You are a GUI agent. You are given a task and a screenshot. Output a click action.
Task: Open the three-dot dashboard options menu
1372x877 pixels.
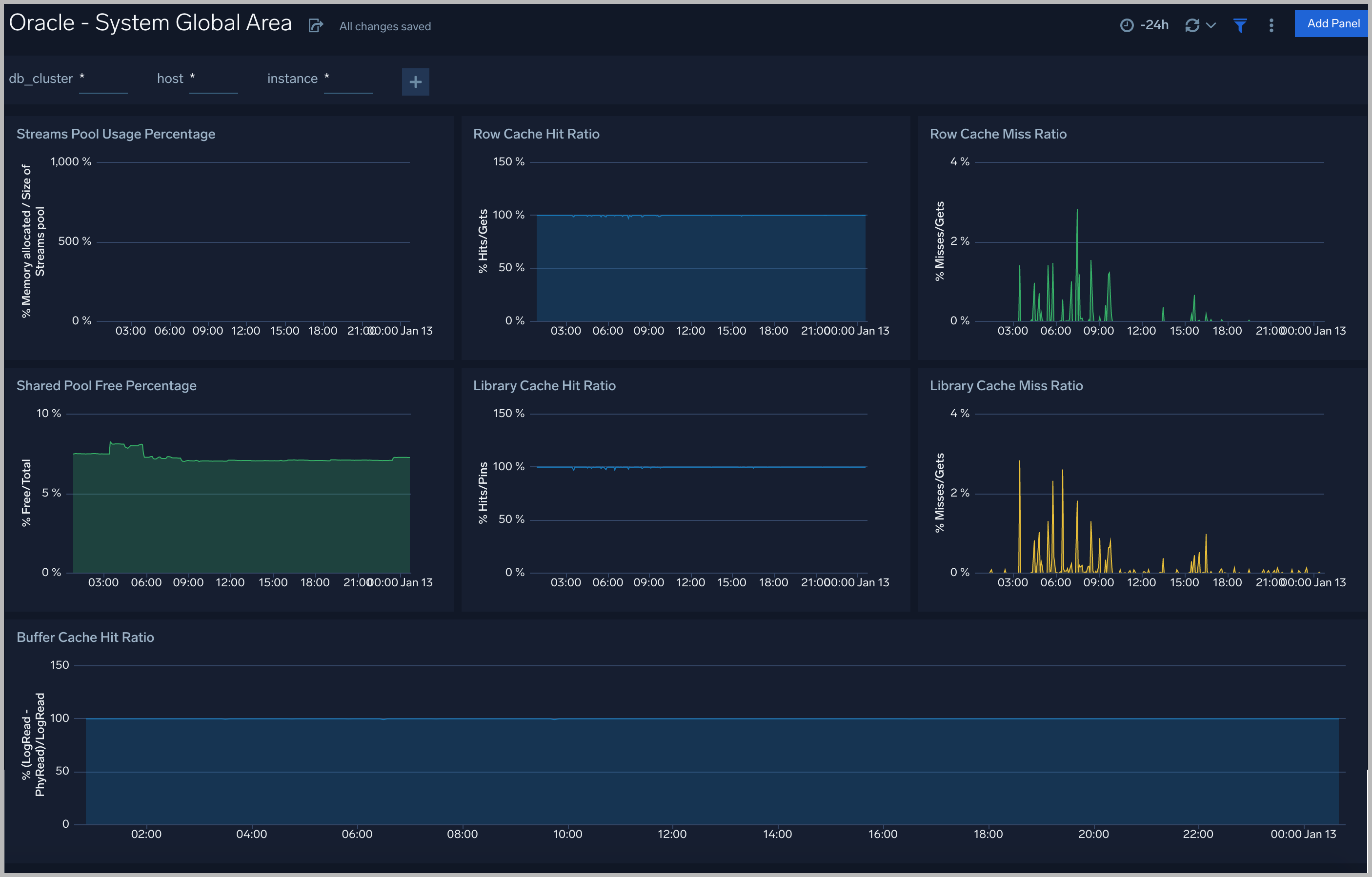point(1270,25)
